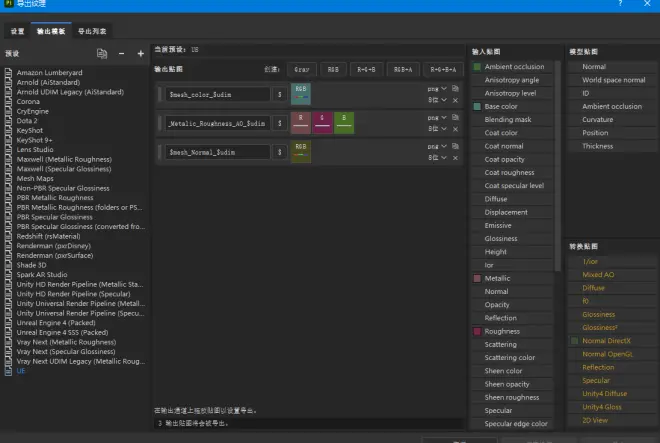This screenshot has width=660, height=443.
Task: Click the swatch beside Normal DirectX
Action: tap(575, 341)
